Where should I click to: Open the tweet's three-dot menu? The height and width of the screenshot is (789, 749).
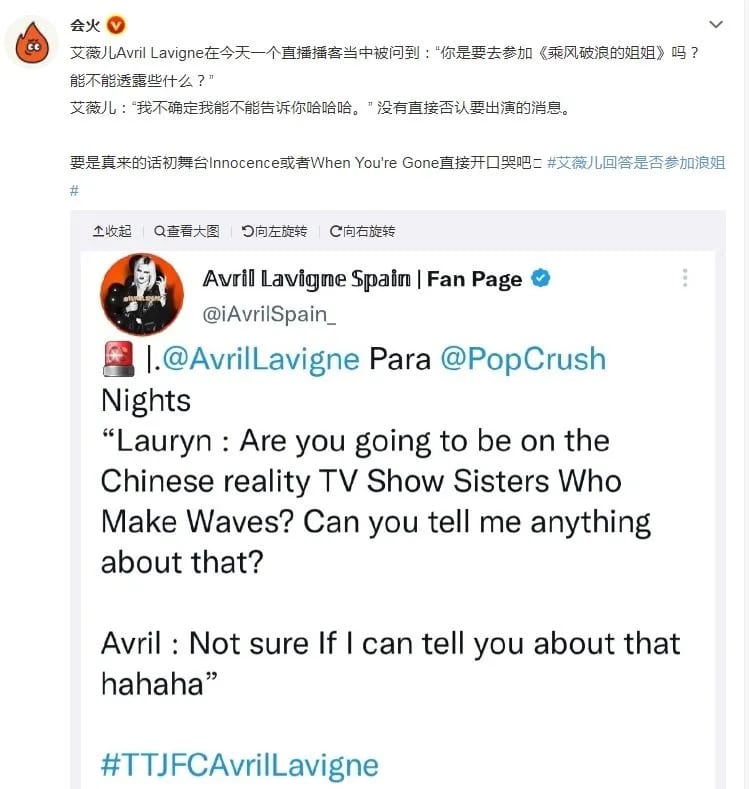[685, 278]
